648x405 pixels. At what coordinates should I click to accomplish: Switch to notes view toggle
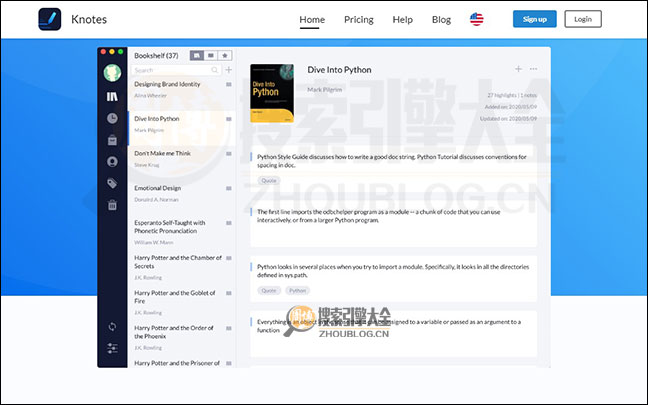tap(211, 55)
